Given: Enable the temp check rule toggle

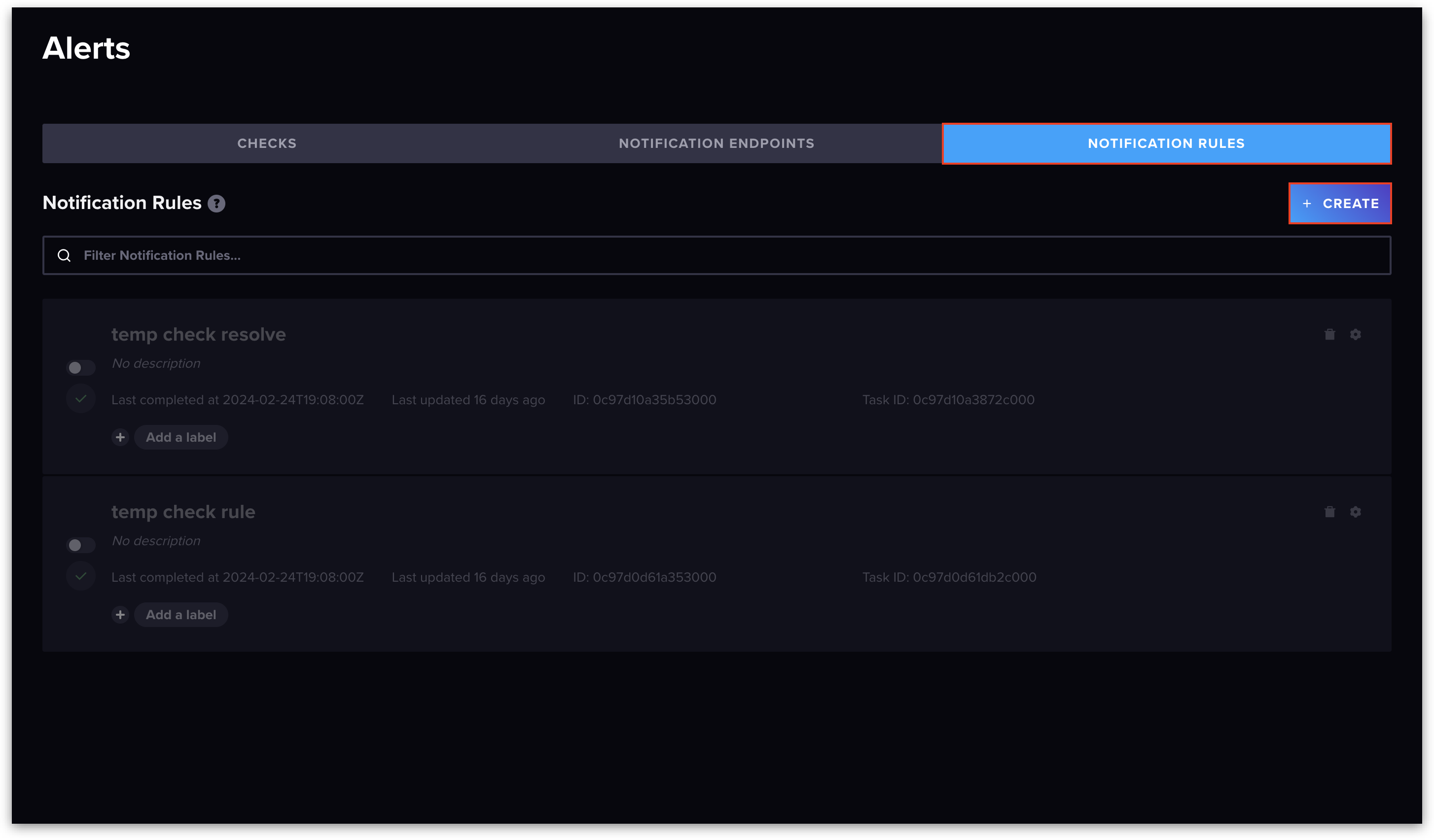Looking at the screenshot, I should (x=81, y=545).
